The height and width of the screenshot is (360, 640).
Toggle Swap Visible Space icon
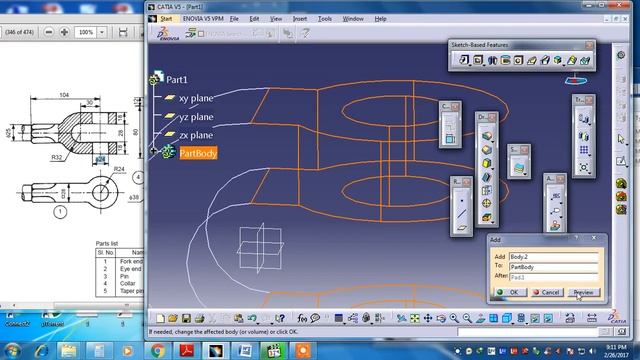pos(548,318)
